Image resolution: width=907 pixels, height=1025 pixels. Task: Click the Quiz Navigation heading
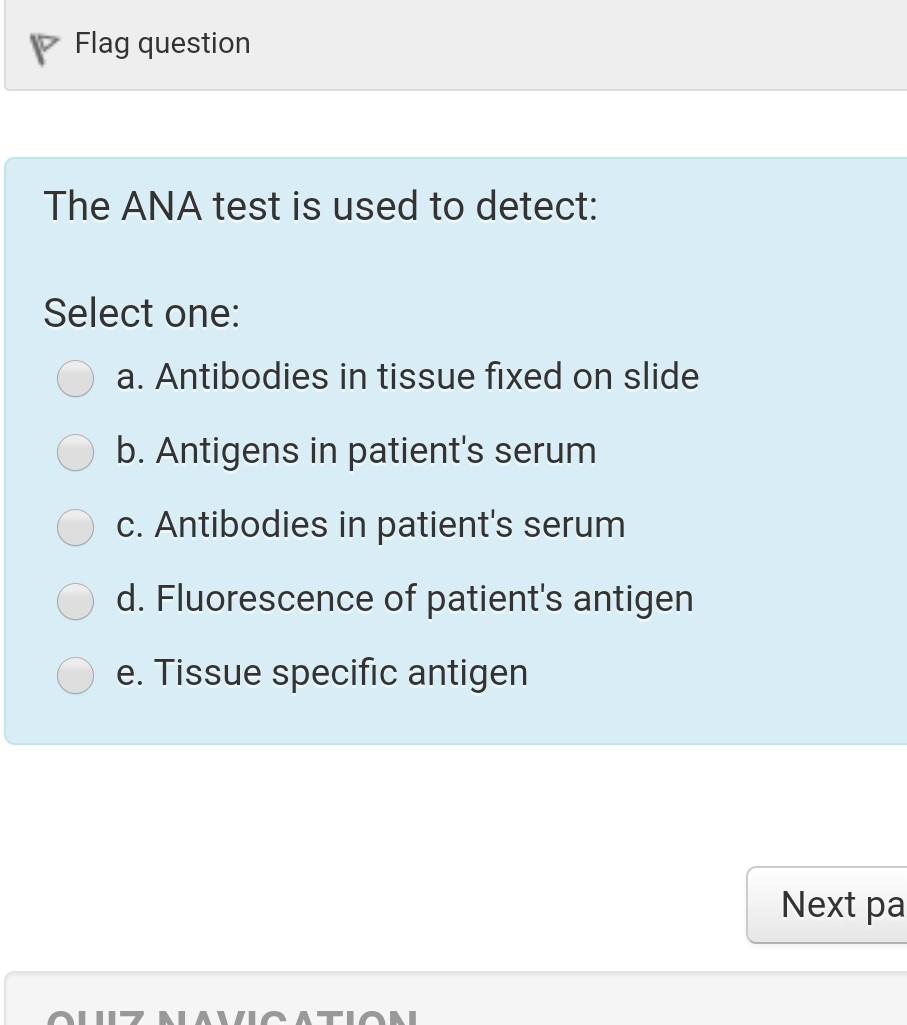231,1017
